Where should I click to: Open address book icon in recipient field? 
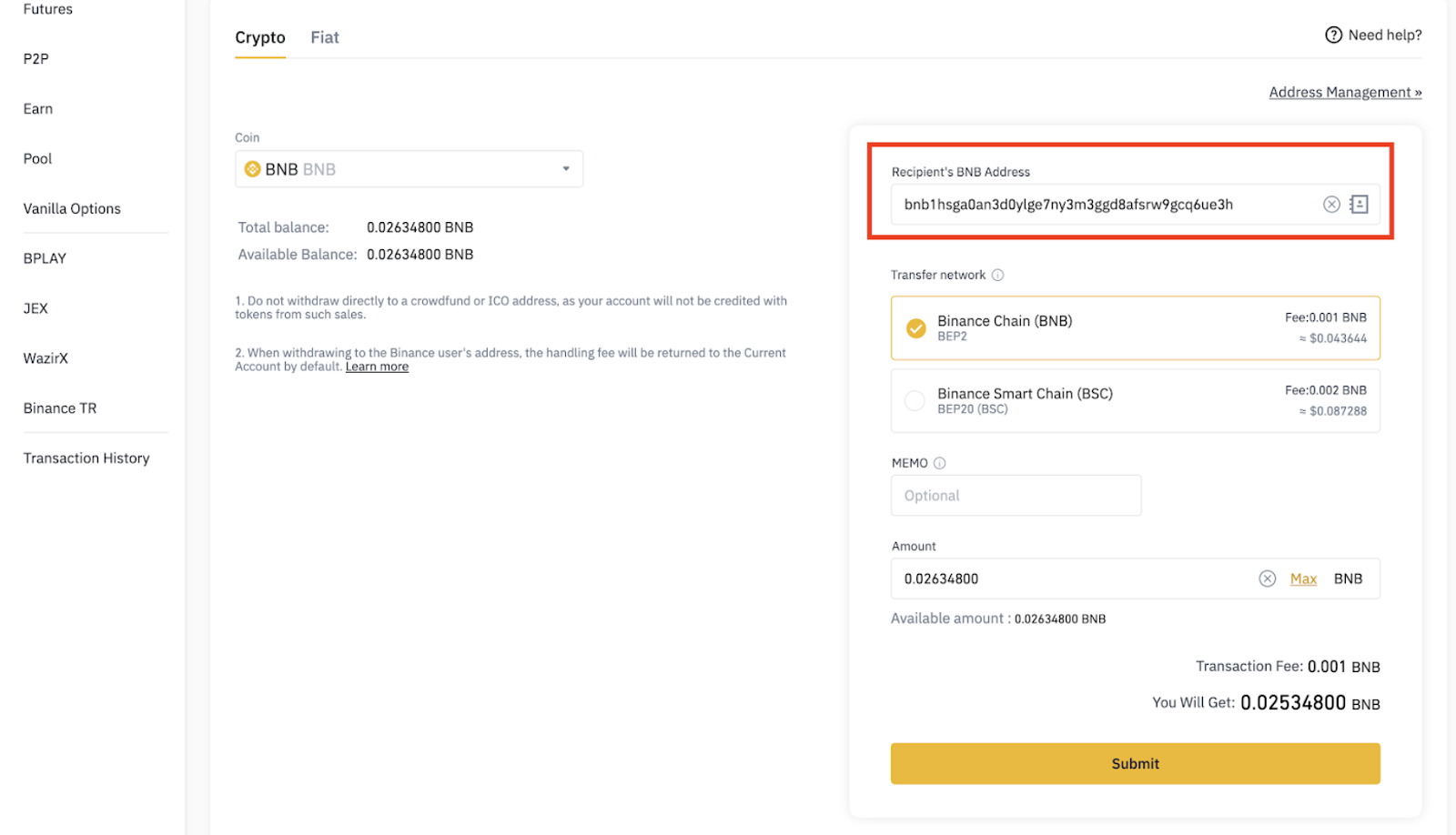click(1359, 205)
